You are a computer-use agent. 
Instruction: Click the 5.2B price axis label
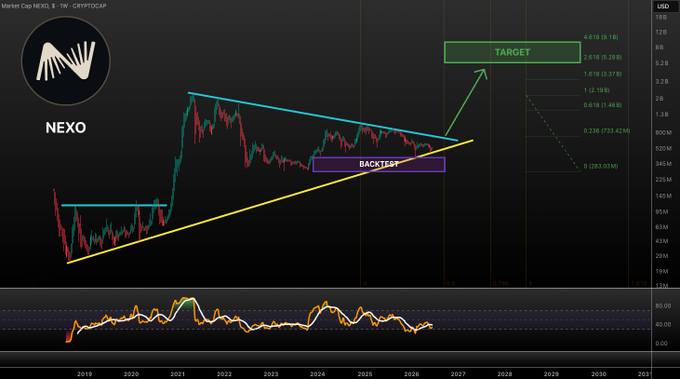click(662, 63)
